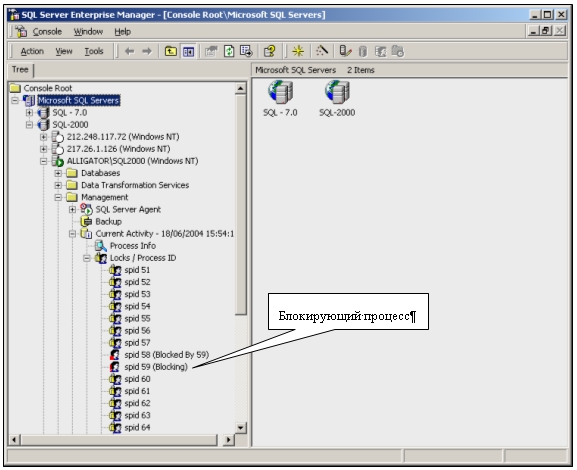577x470 pixels.
Task: Select spid 59 (Blocking) process
Action: click(x=156, y=367)
